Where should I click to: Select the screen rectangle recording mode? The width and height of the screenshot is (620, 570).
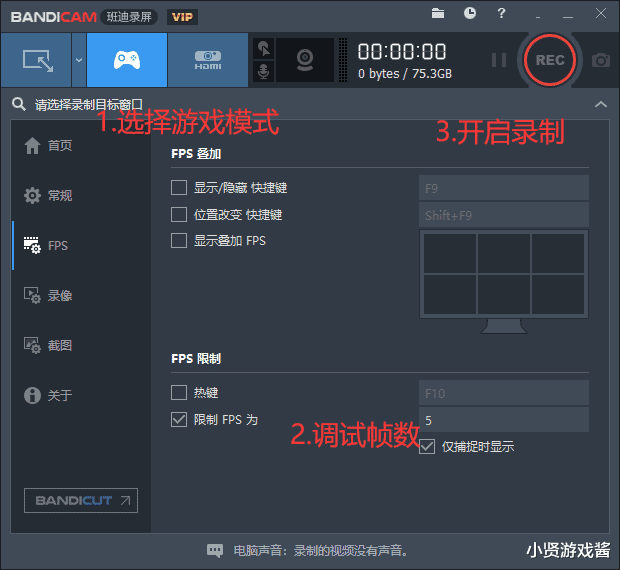(36, 60)
